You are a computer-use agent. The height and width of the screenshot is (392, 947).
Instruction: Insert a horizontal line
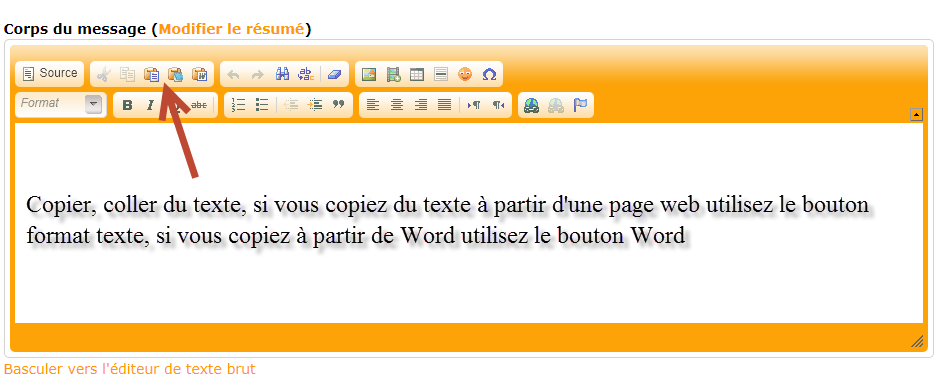441,74
